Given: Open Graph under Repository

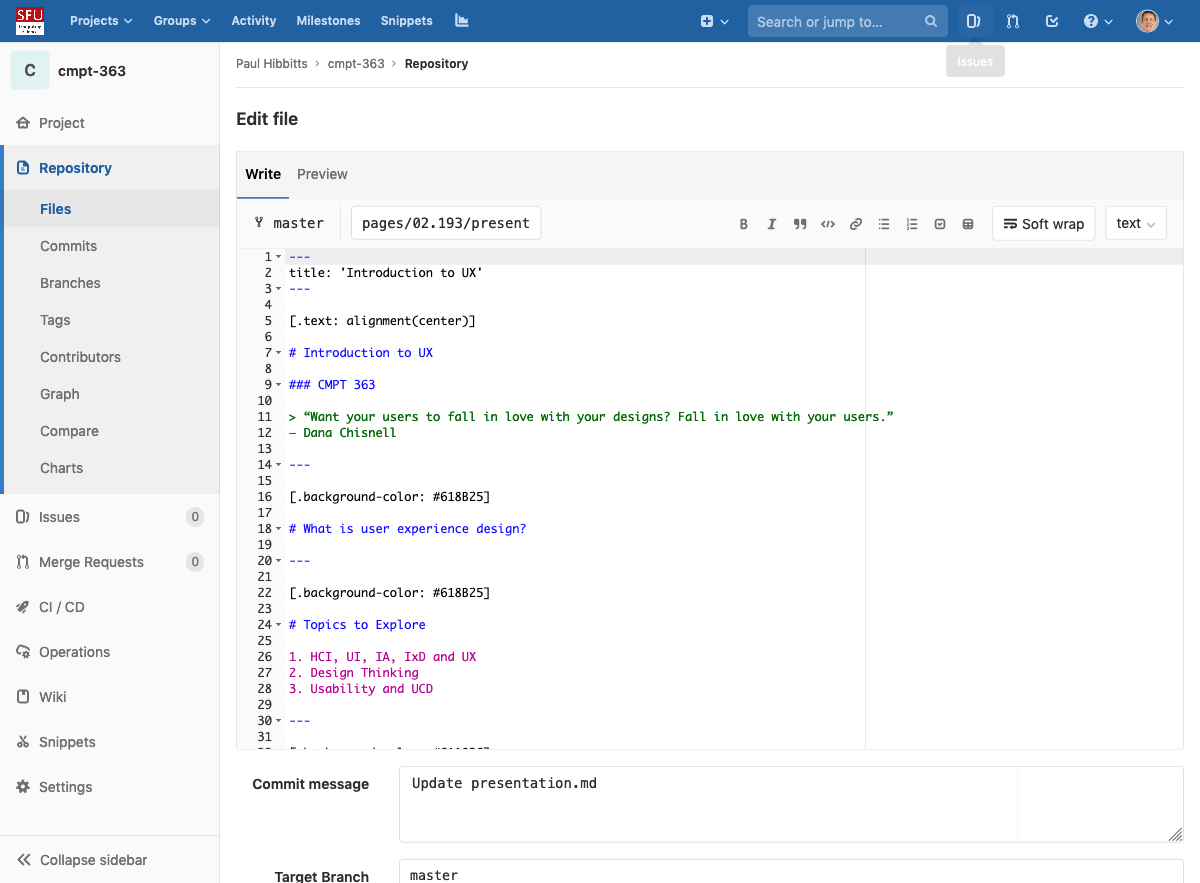Looking at the screenshot, I should (x=110, y=394).
